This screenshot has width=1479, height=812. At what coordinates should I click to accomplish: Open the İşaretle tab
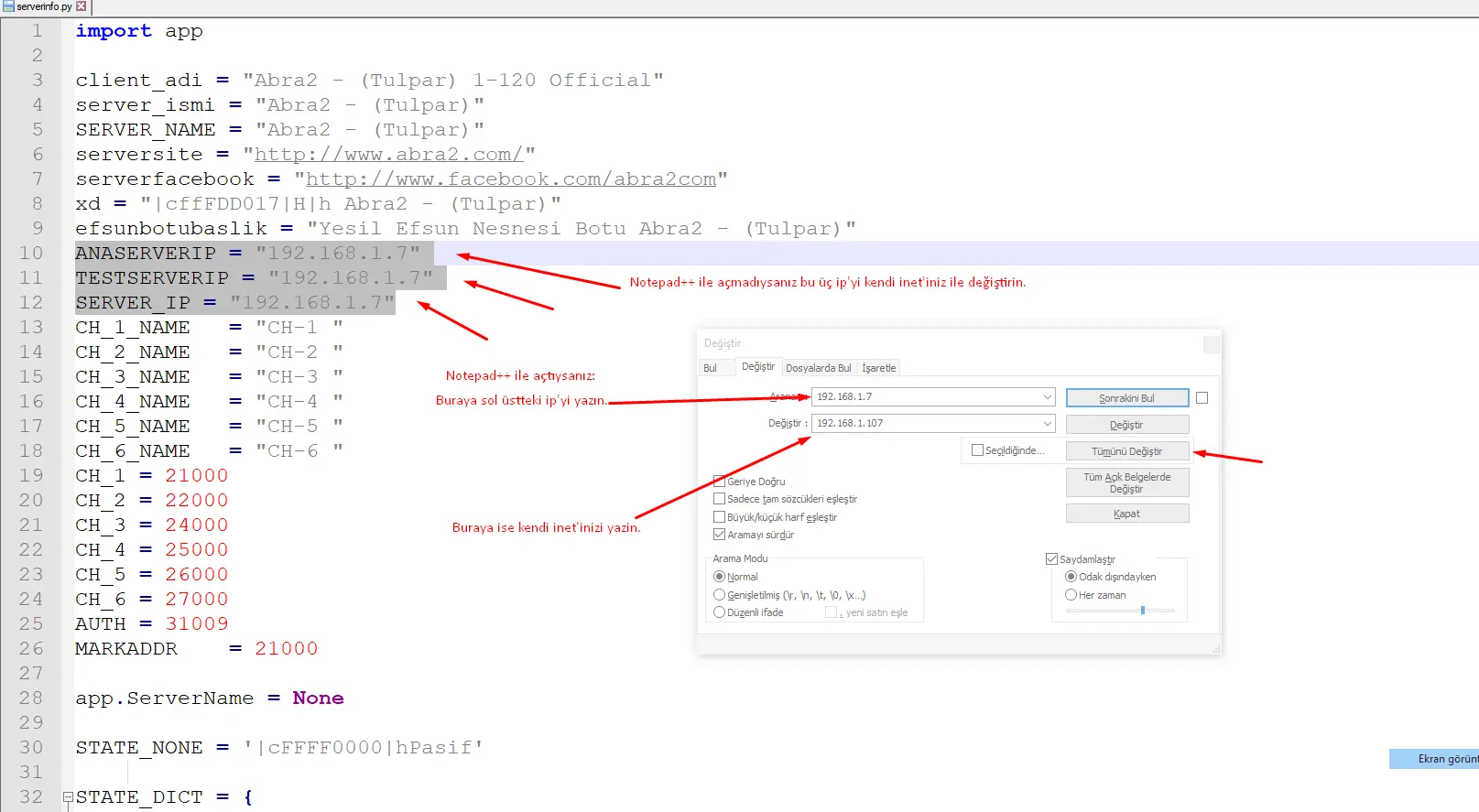pyautogui.click(x=878, y=368)
